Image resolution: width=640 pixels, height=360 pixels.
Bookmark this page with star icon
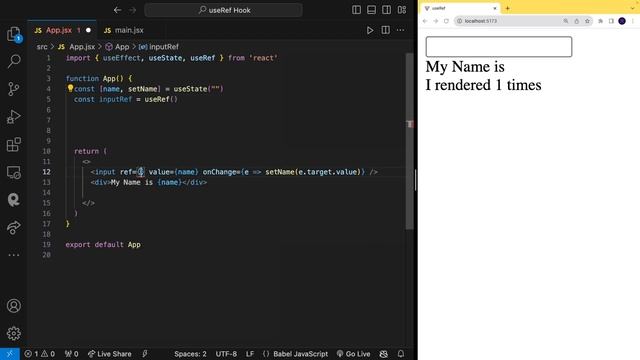click(x=587, y=21)
